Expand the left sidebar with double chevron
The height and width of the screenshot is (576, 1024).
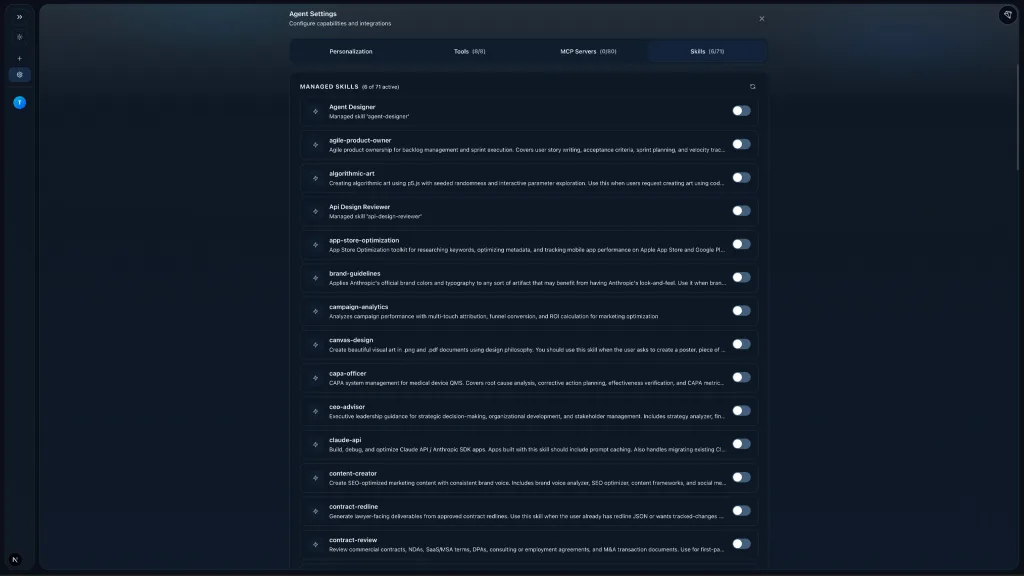[19, 17]
